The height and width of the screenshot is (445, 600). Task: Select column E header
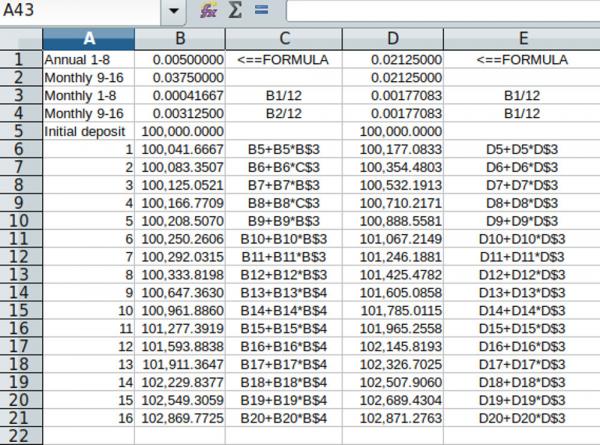[x=521, y=39]
